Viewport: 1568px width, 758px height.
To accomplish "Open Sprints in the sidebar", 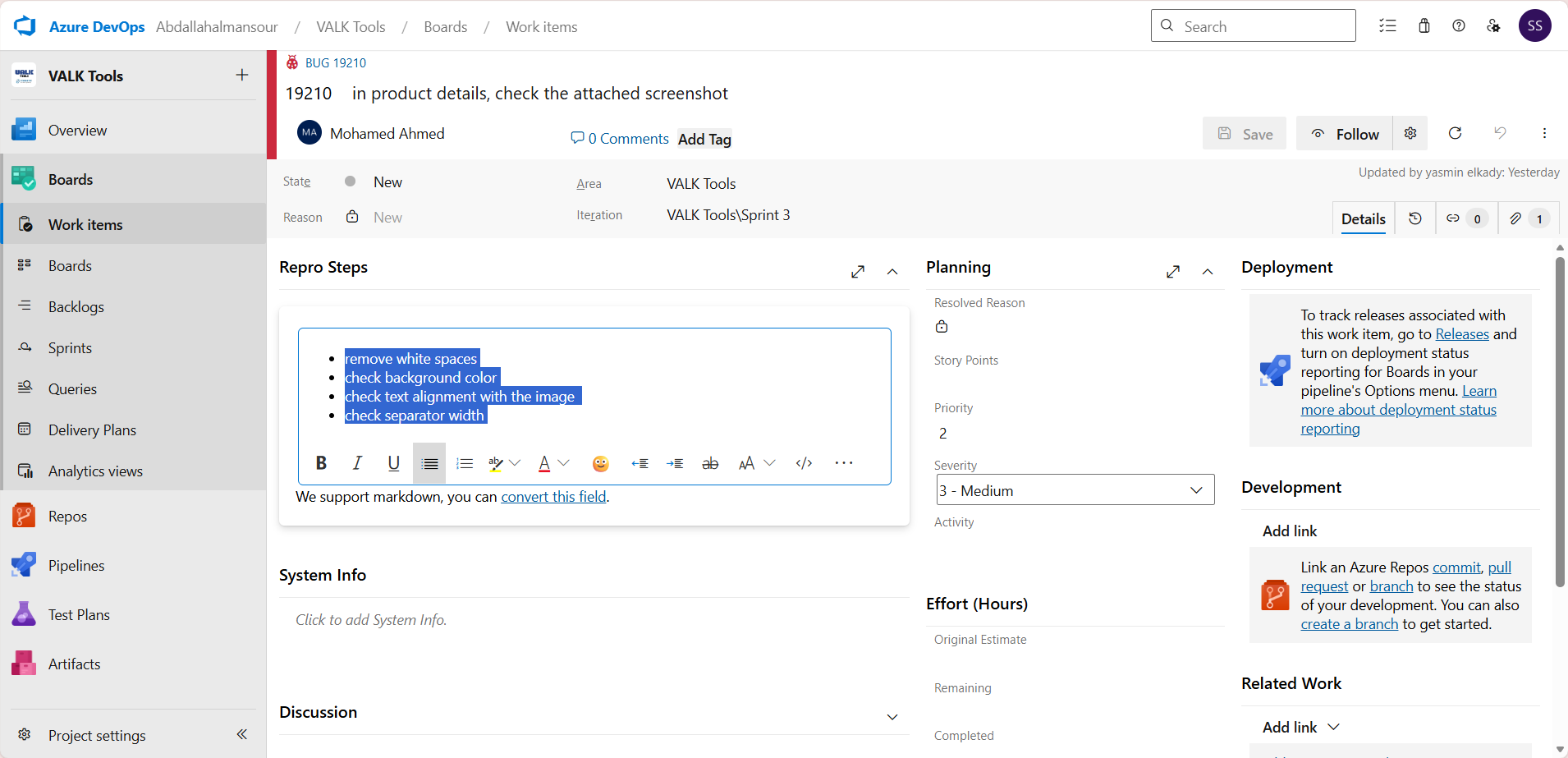I will point(70,348).
